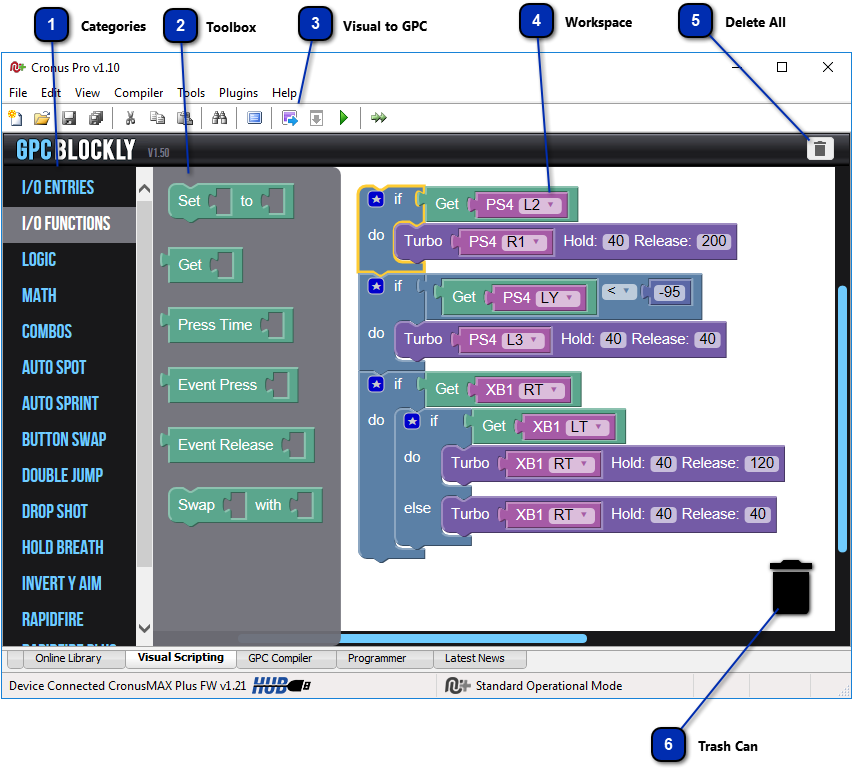Image resolution: width=852 pixels, height=768 pixels.
Task: Click star icon on the PS4 LY if block
Action: point(375,286)
